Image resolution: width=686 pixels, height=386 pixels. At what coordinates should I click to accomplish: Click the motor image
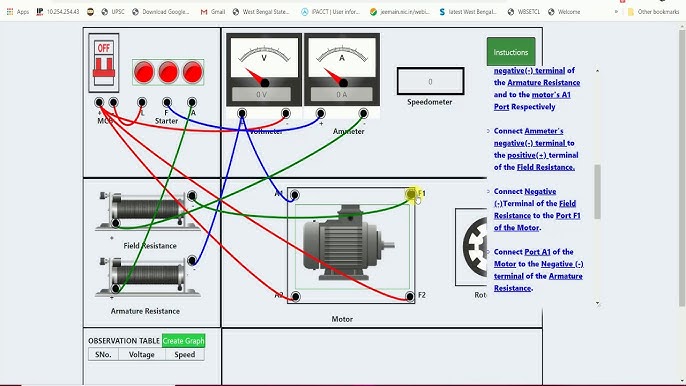pos(348,243)
